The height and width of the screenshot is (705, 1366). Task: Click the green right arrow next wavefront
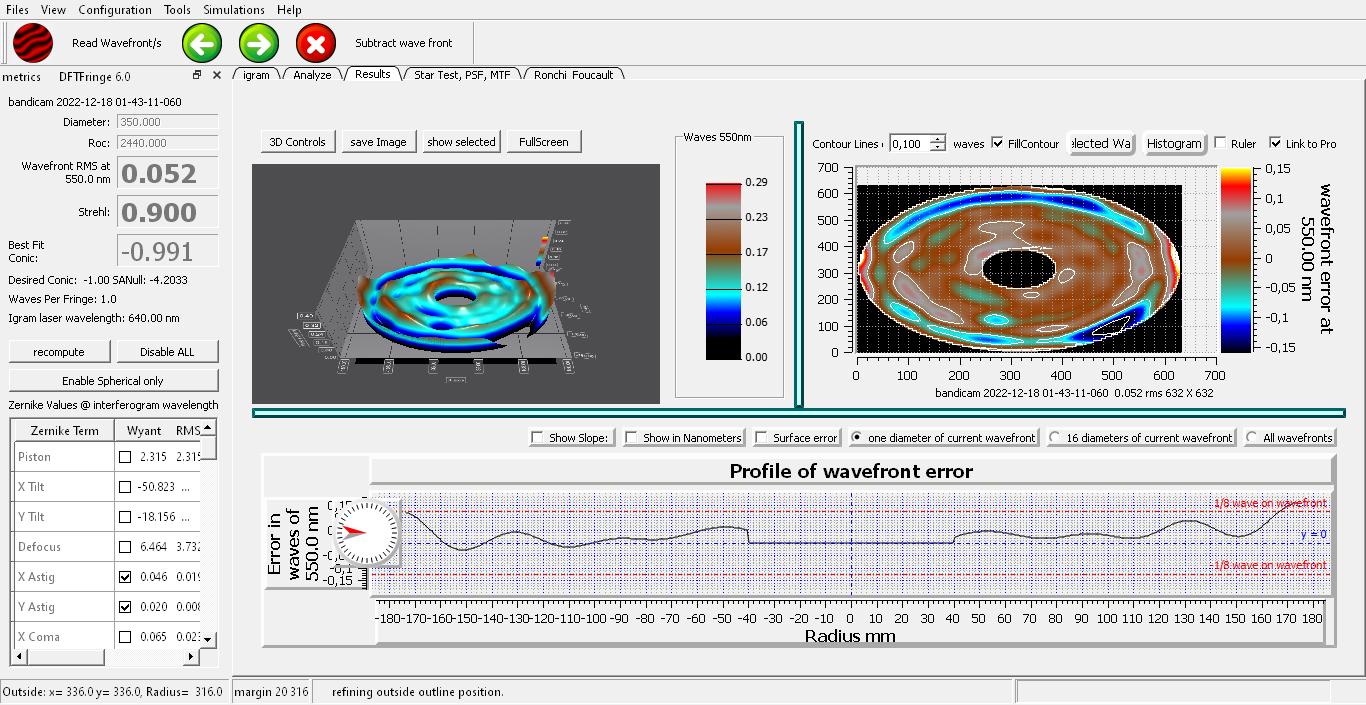259,43
